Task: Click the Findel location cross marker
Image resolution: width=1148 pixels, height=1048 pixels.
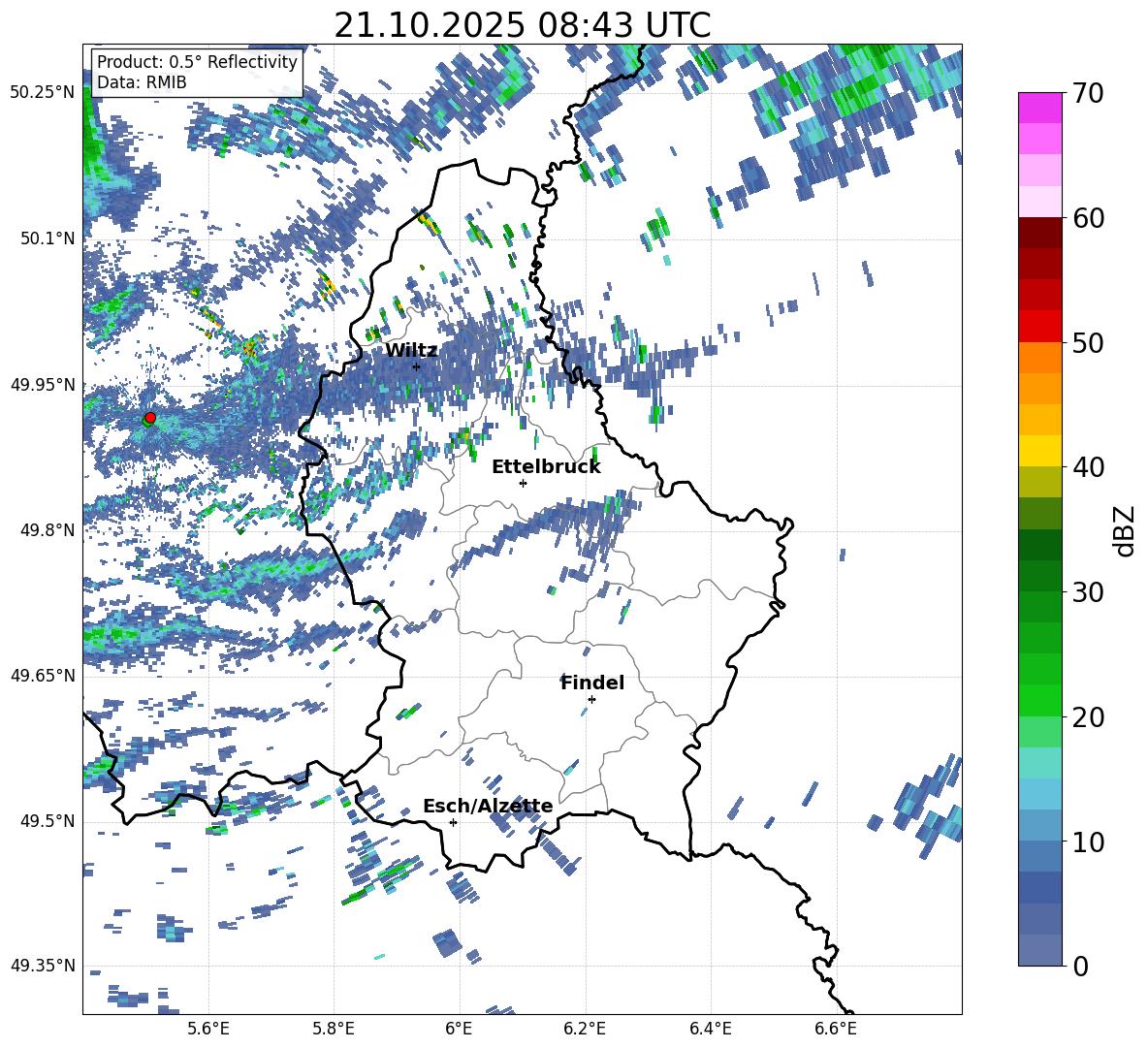Action: (x=591, y=699)
